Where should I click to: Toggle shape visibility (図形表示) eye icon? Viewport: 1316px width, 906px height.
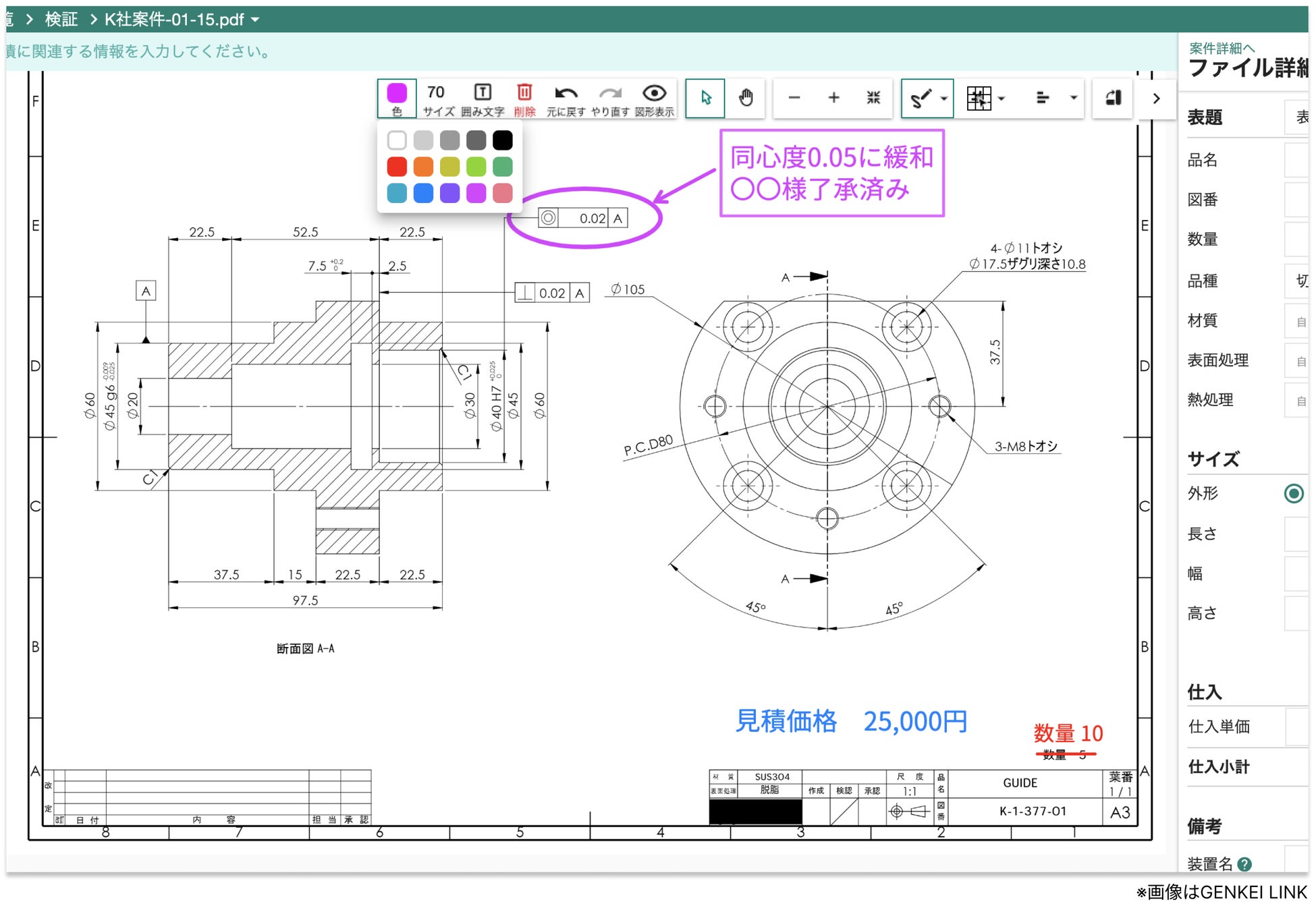(x=654, y=93)
